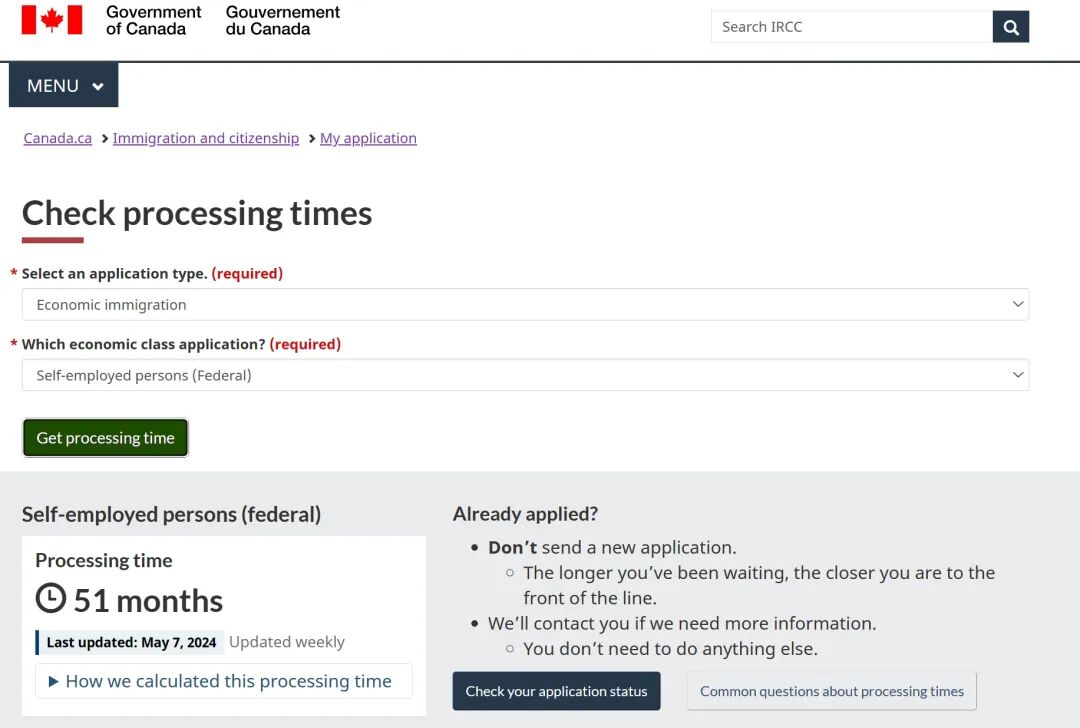Open Immigration and citizenship breadcrumb link
The height and width of the screenshot is (728, 1080).
[x=206, y=138]
